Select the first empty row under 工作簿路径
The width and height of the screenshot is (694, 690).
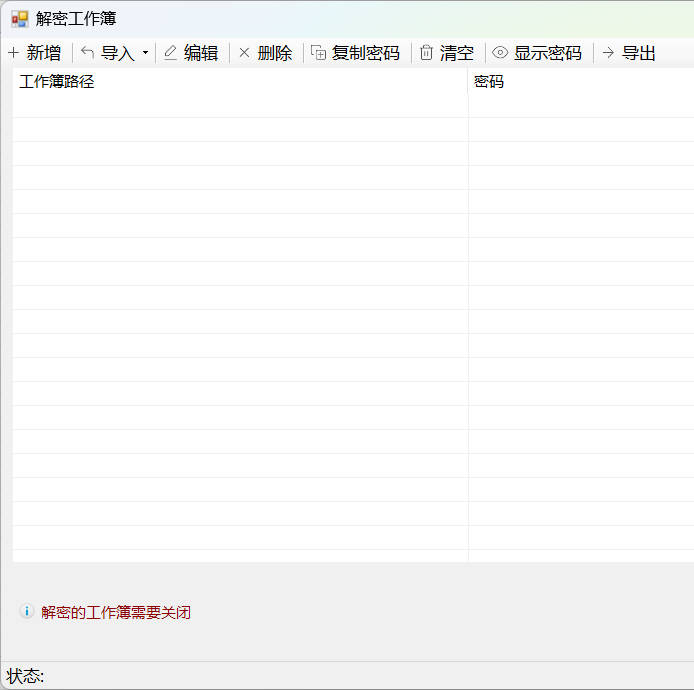click(x=240, y=106)
